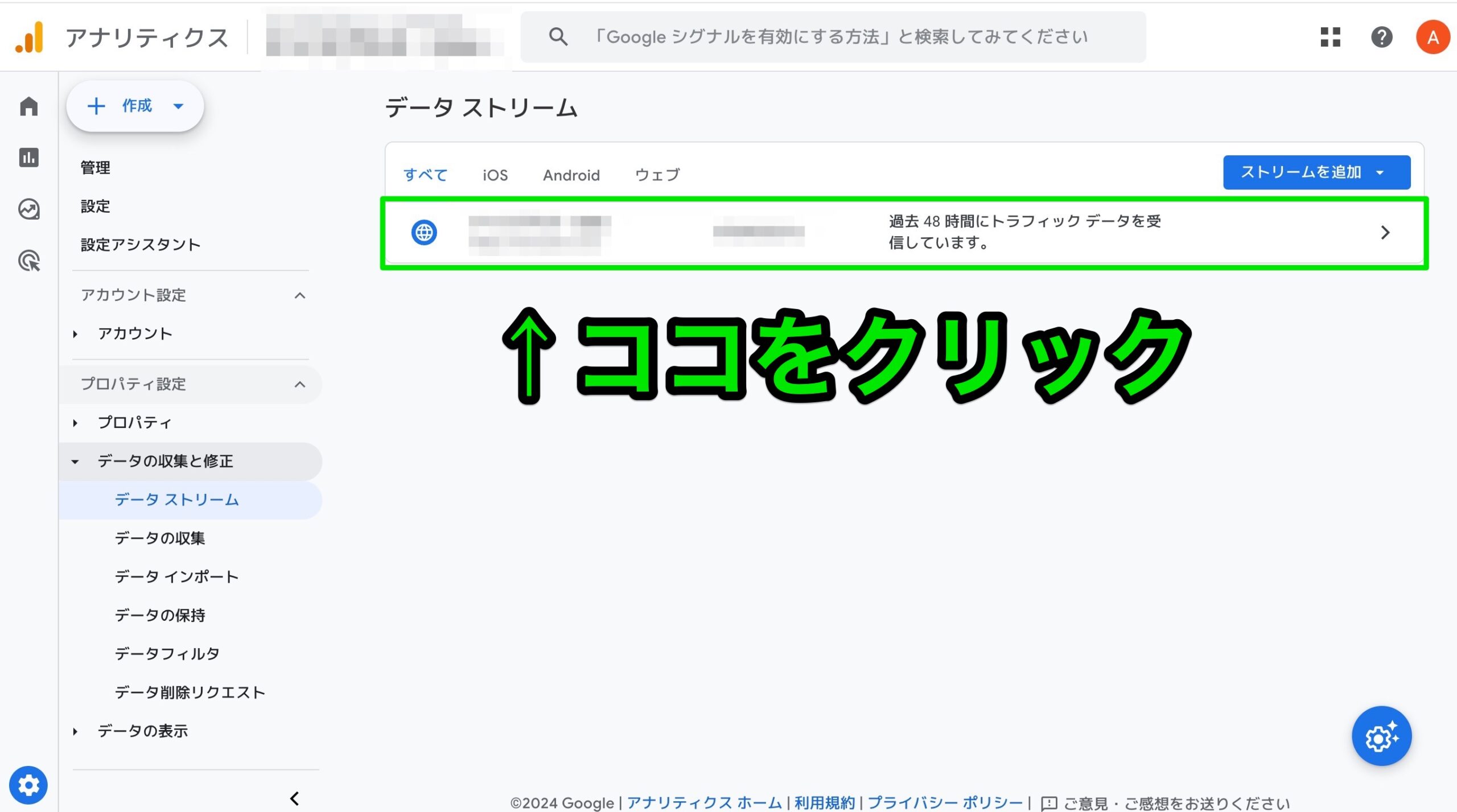Expand the Property tree item
Image resolution: width=1457 pixels, height=812 pixels.
[x=75, y=423]
